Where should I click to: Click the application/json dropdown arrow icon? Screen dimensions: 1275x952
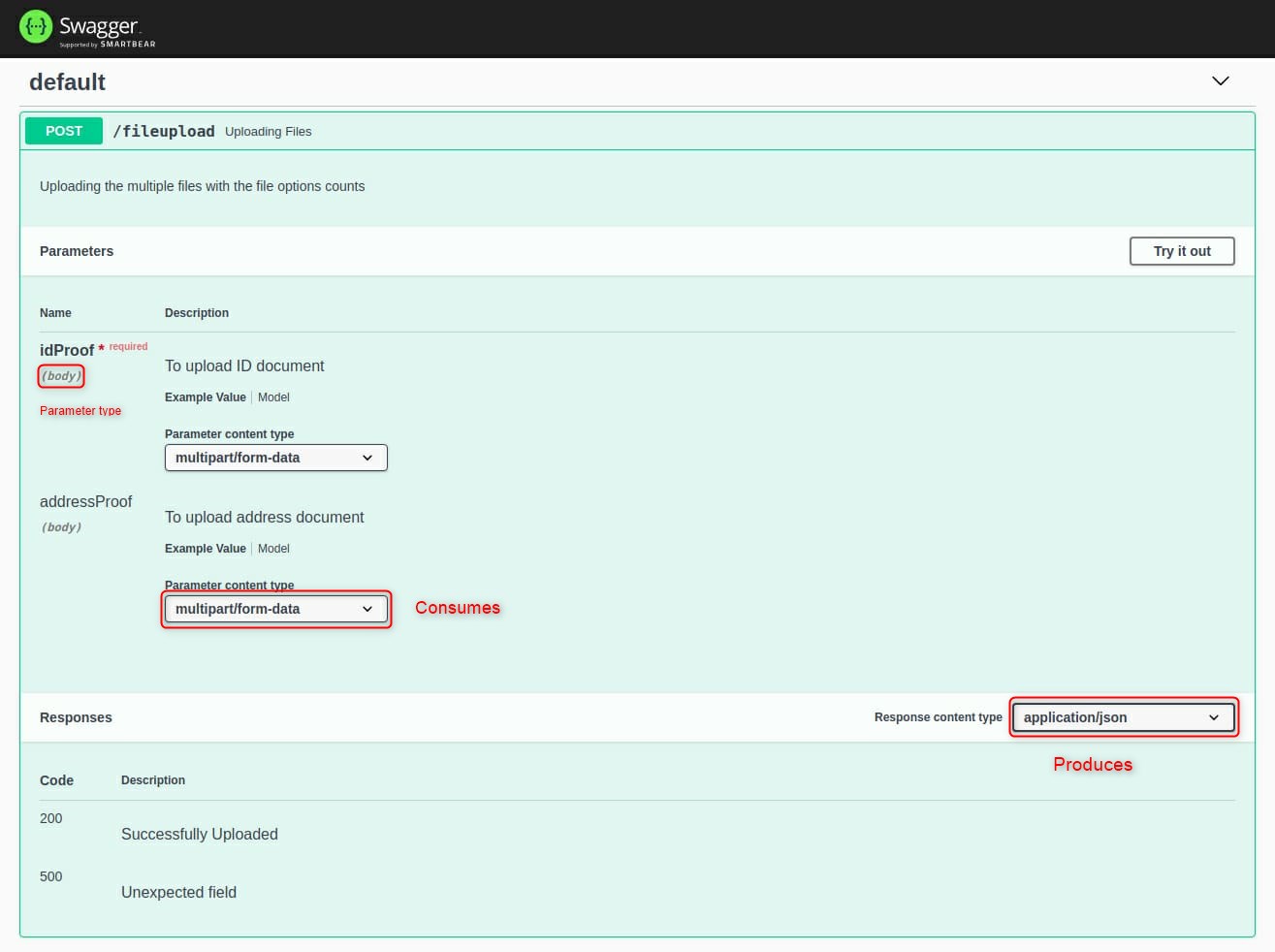tap(1214, 717)
